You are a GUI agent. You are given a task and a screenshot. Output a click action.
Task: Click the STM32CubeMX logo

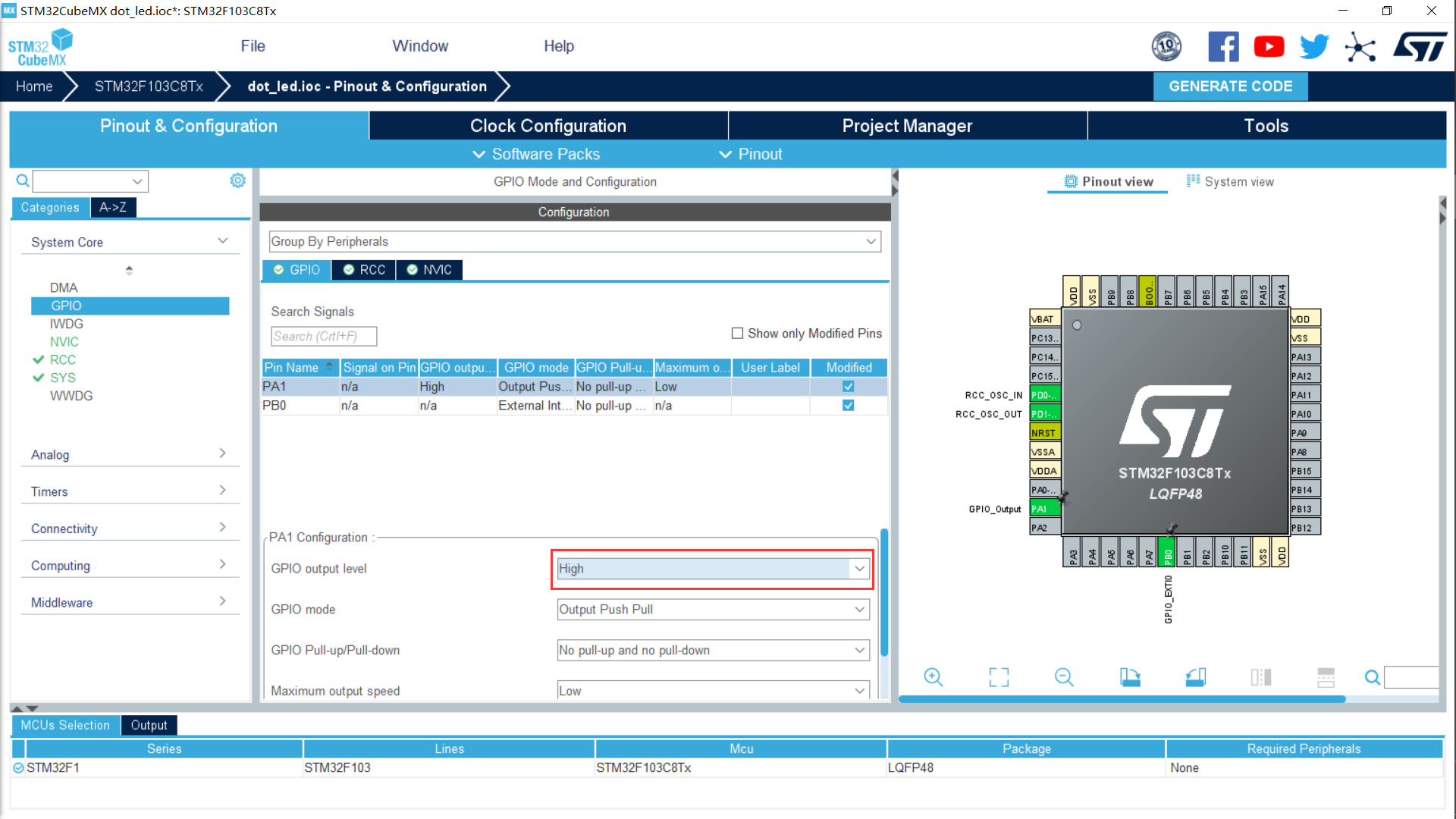pos(40,47)
